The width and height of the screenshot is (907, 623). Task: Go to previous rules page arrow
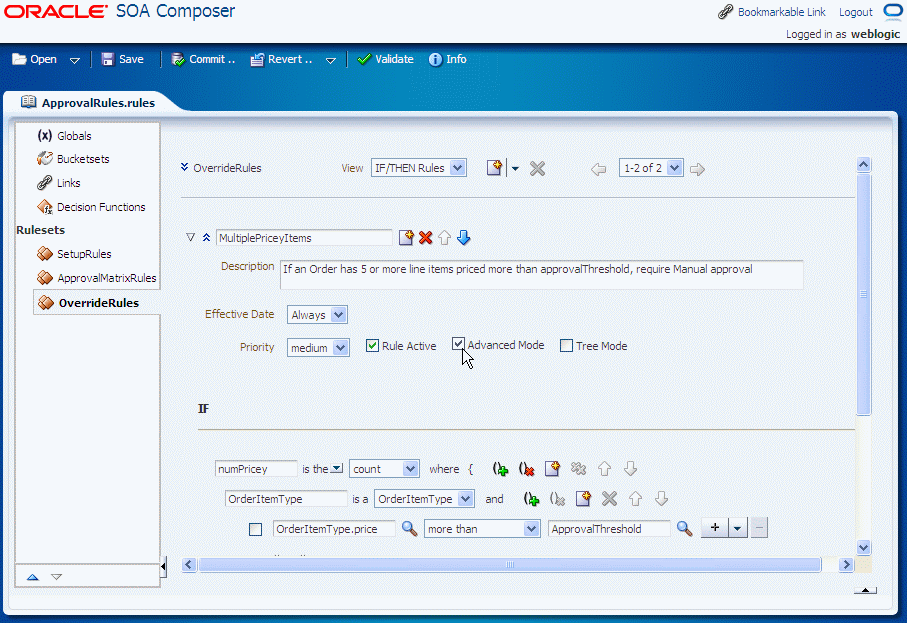click(598, 169)
